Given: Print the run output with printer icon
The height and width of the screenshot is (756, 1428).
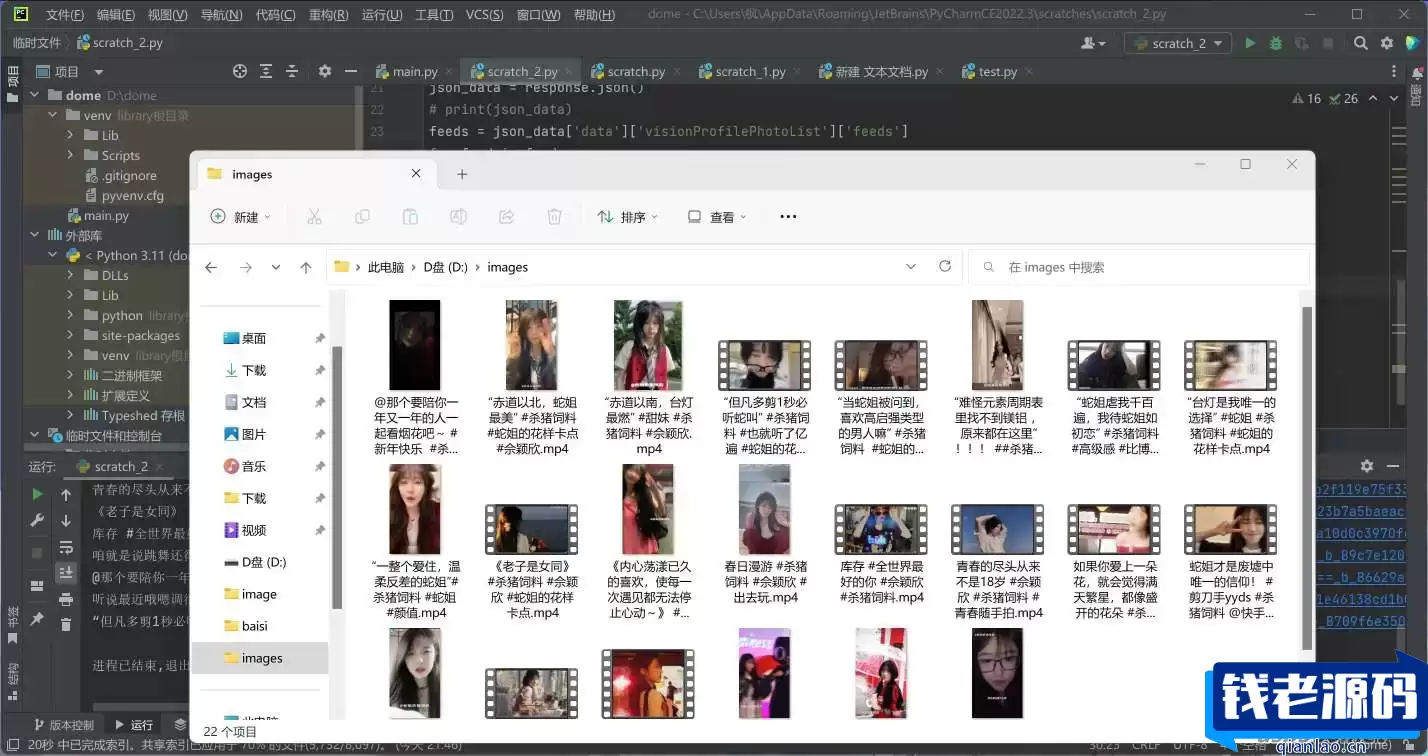Looking at the screenshot, I should click(66, 599).
